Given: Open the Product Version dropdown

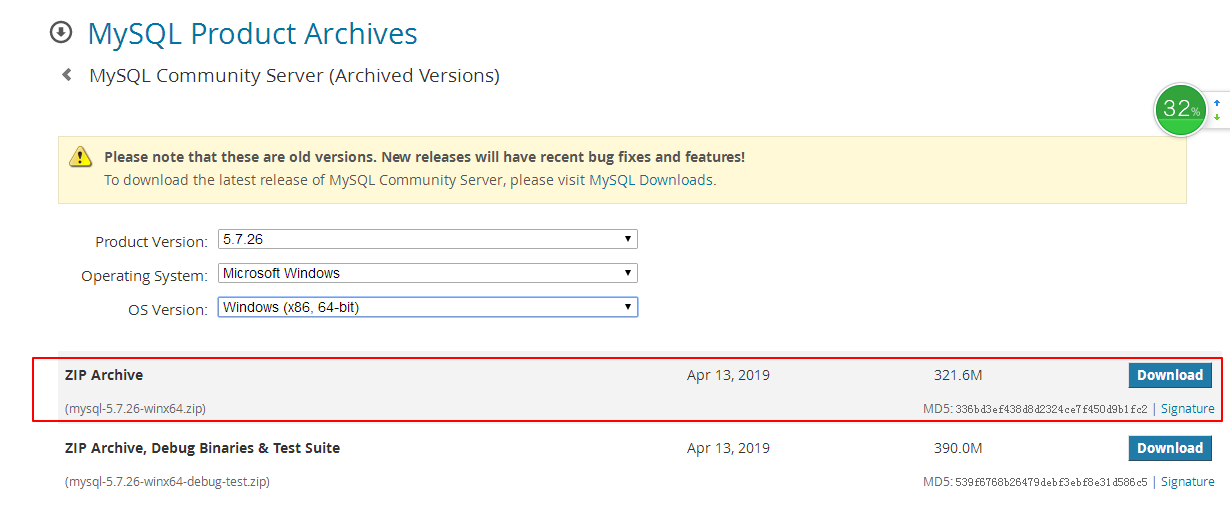Looking at the screenshot, I should point(427,240).
